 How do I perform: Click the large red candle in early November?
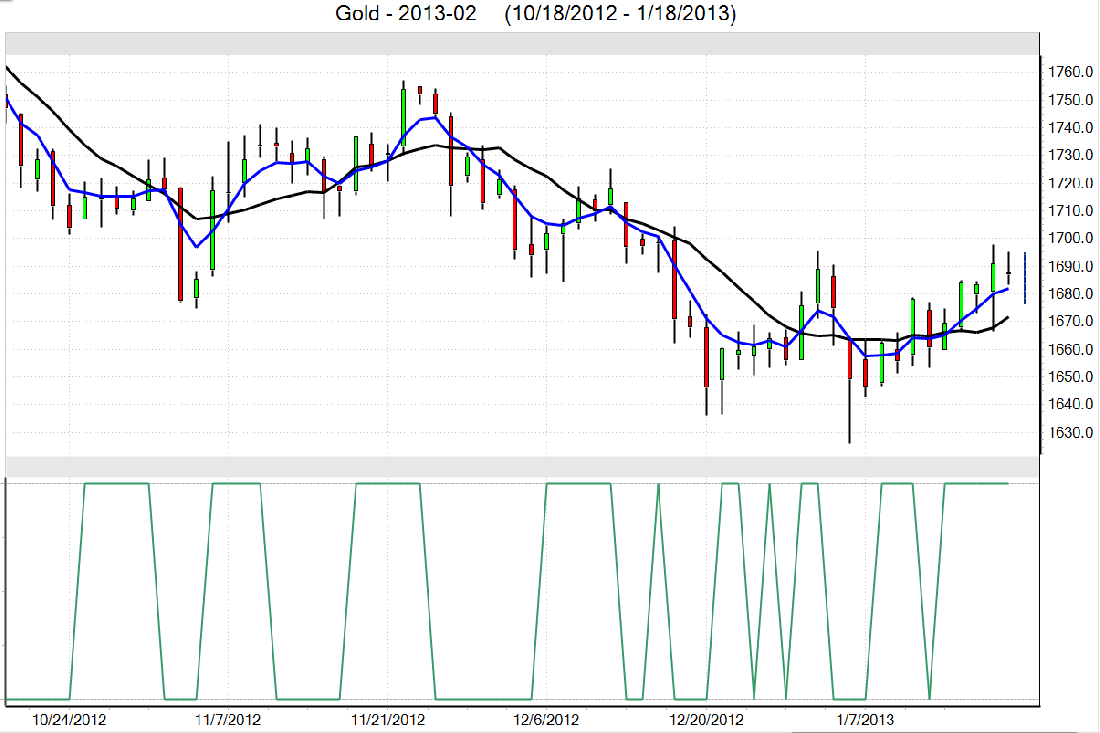click(x=180, y=243)
